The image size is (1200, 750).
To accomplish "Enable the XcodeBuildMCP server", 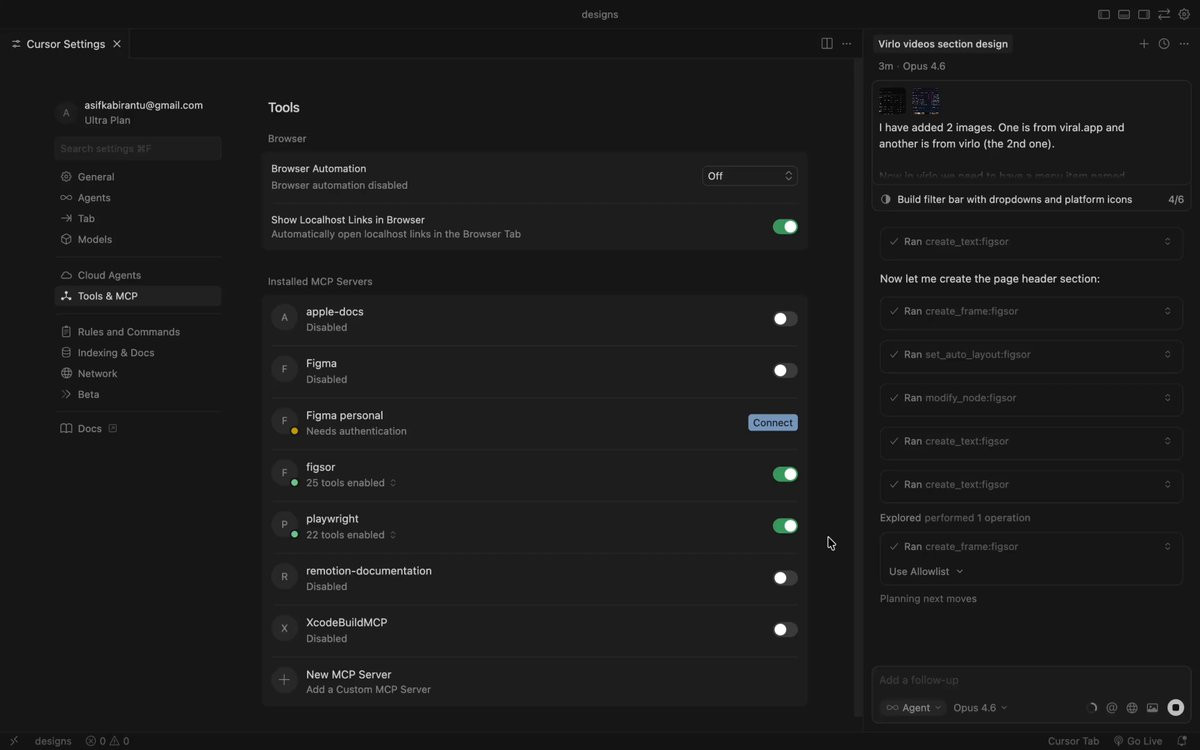I will (785, 630).
